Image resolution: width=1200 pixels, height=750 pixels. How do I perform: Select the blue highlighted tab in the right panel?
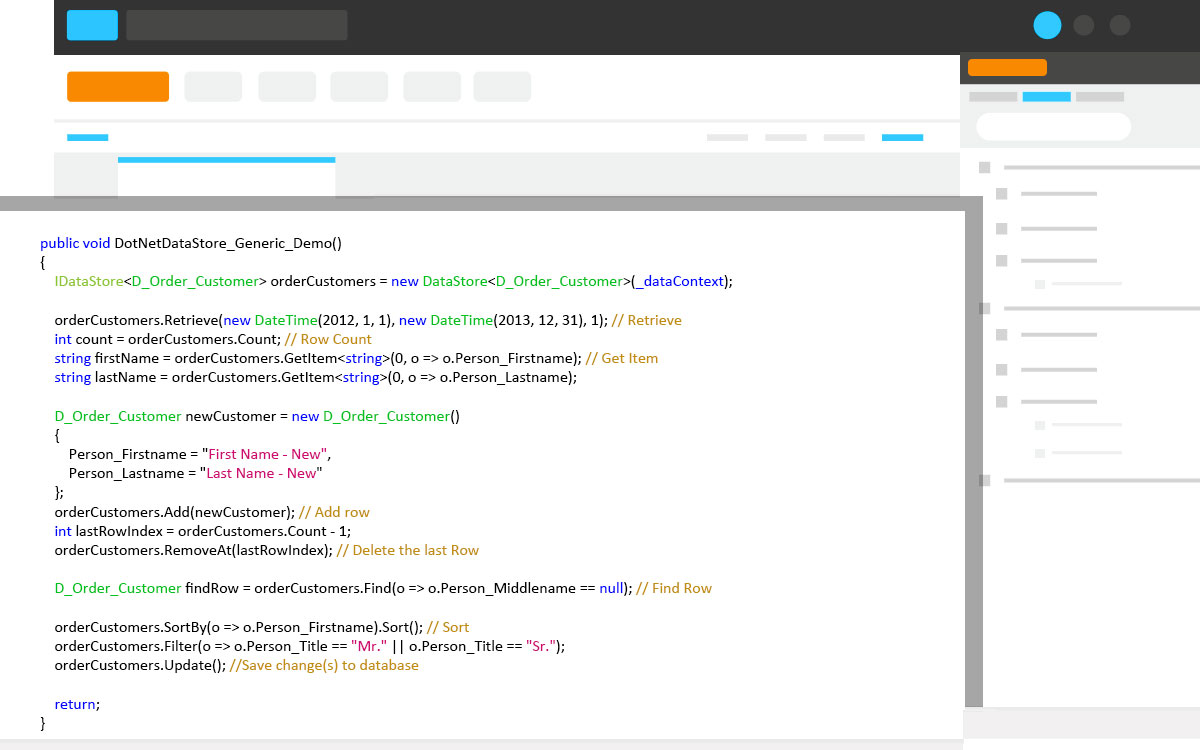pos(1046,97)
